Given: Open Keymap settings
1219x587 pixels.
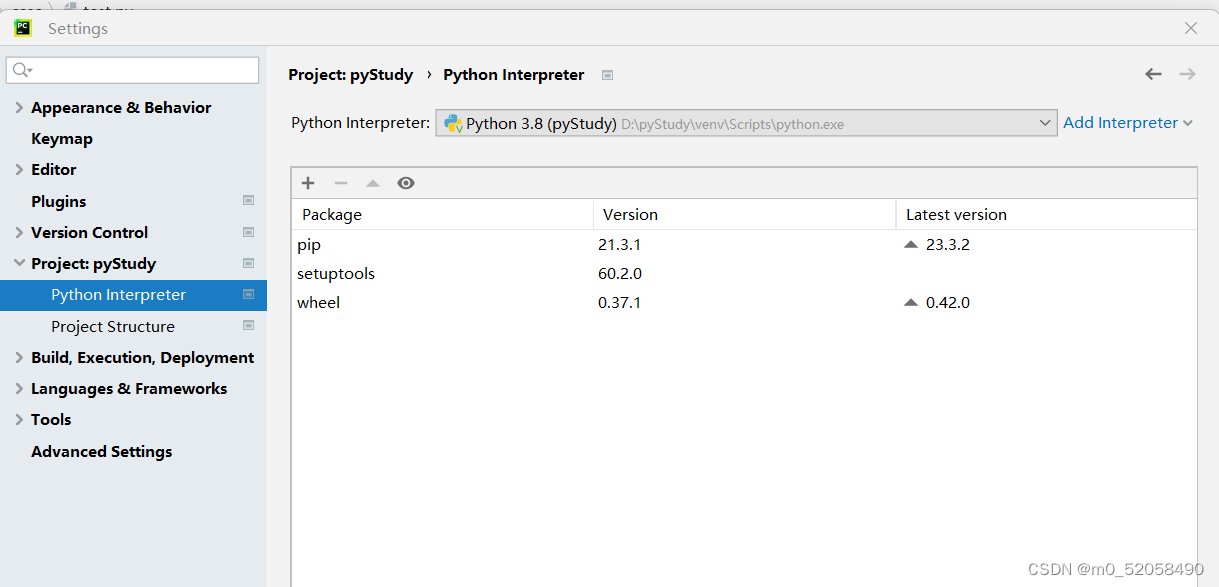Looking at the screenshot, I should 62,138.
